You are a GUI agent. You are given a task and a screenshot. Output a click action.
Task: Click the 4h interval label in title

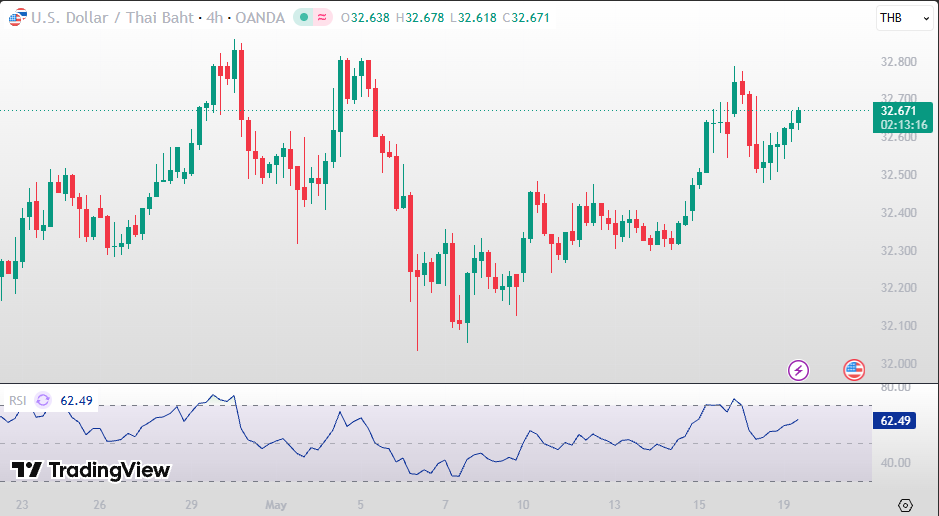(214, 18)
